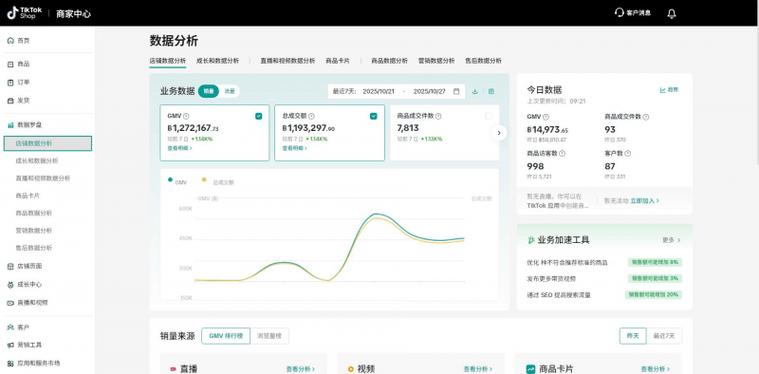759x374 pixels.
Task: Click info icon beside today's GMV
Action: 546,117
